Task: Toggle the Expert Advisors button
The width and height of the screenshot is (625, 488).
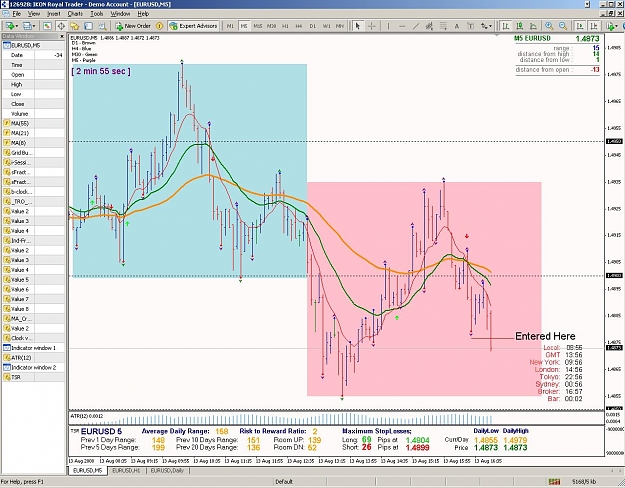Action: coord(193,26)
